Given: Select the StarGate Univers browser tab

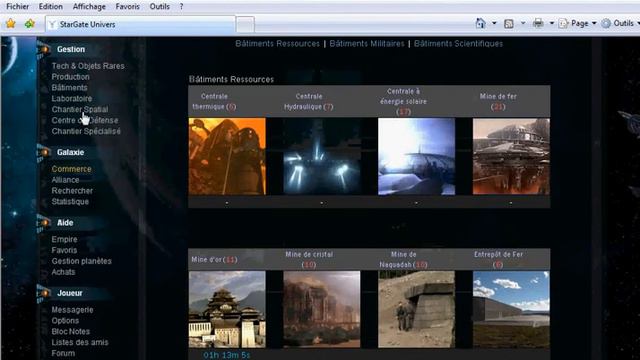Looking at the screenshot, I should [141, 24].
